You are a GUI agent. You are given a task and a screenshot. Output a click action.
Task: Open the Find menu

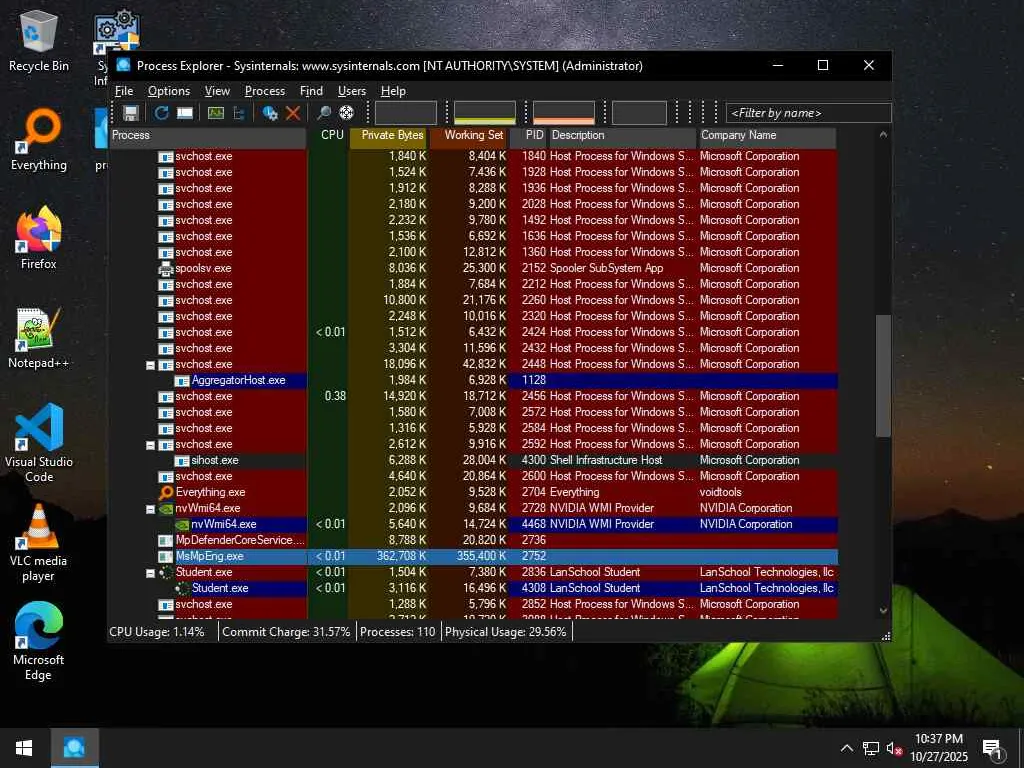(x=312, y=91)
